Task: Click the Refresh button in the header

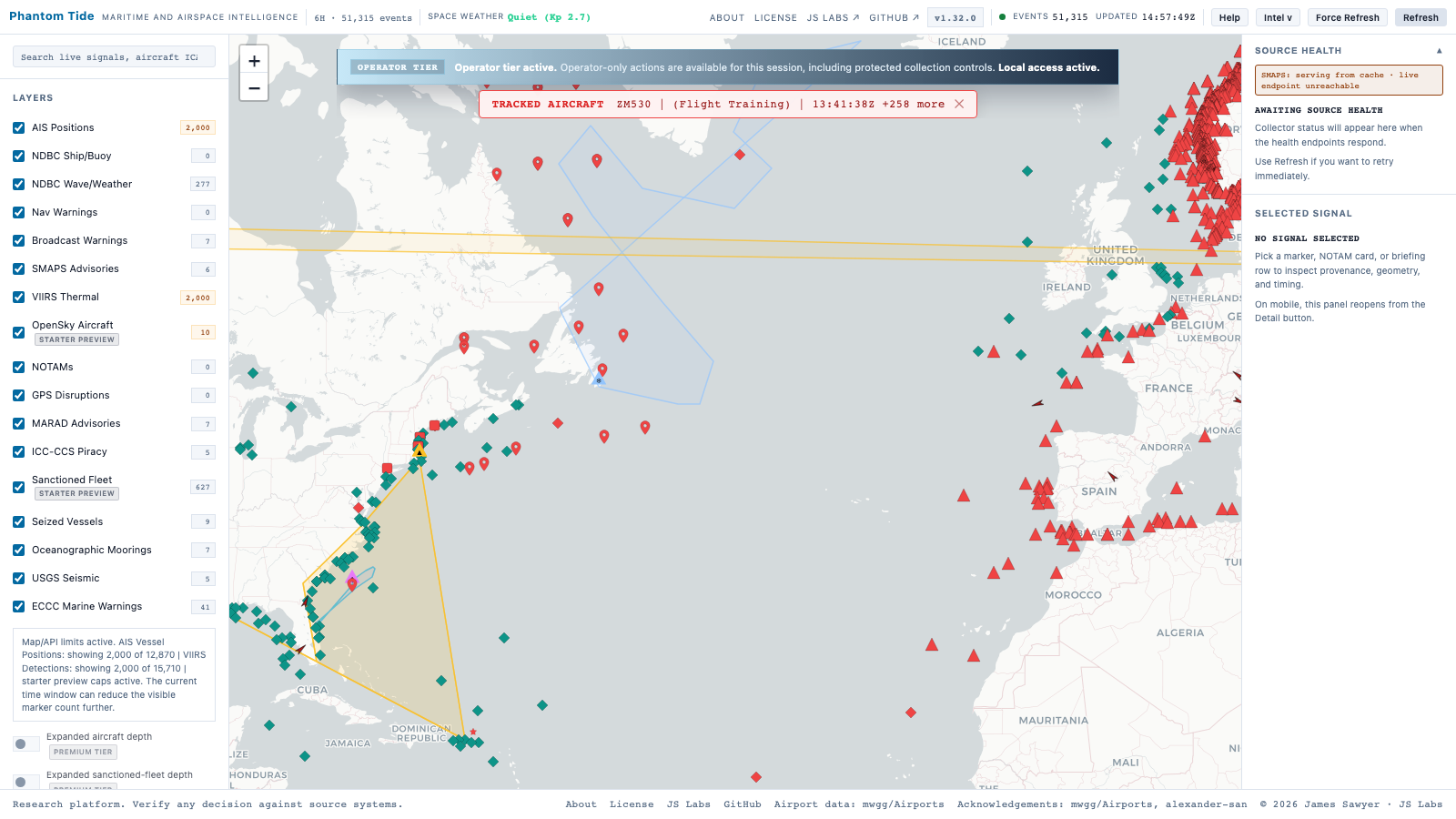Action: pyautogui.click(x=1421, y=17)
